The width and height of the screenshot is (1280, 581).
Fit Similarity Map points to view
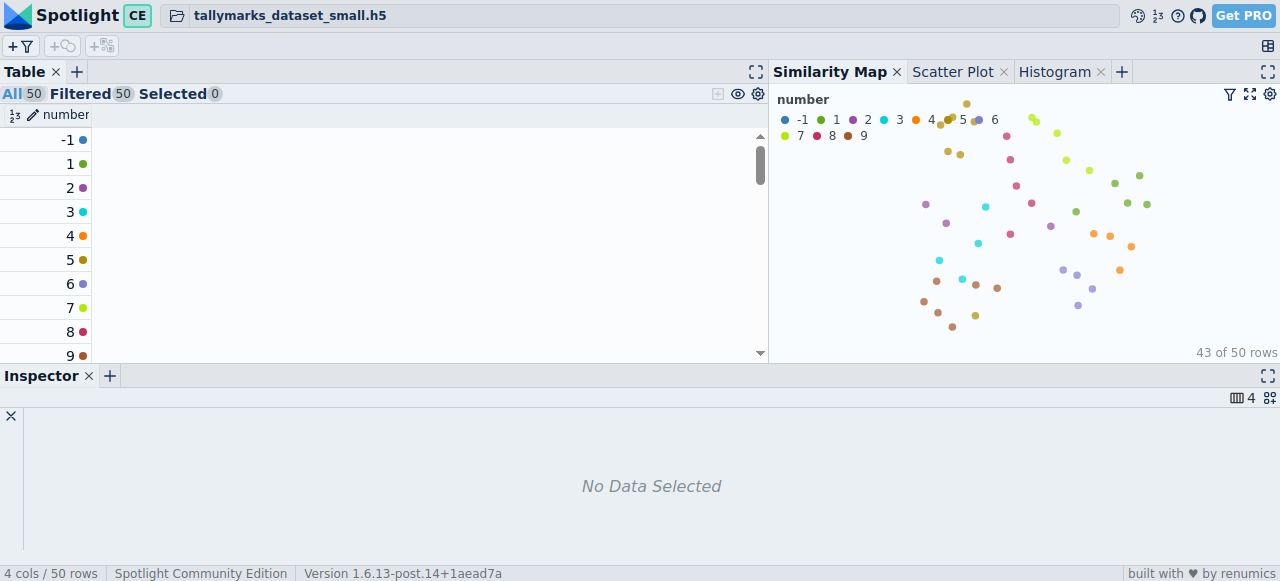click(x=1250, y=94)
